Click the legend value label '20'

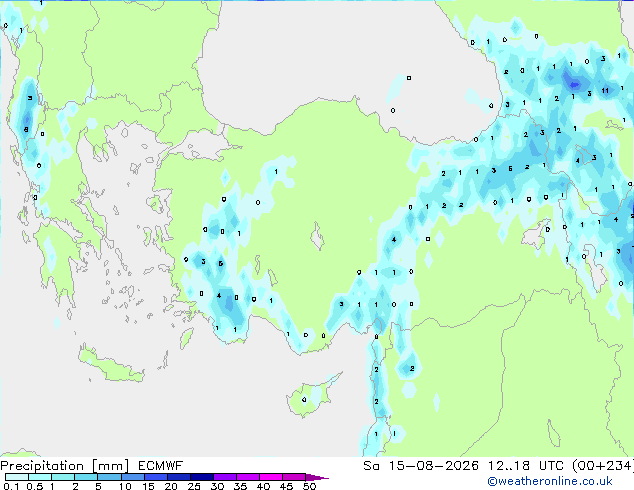coord(171,486)
